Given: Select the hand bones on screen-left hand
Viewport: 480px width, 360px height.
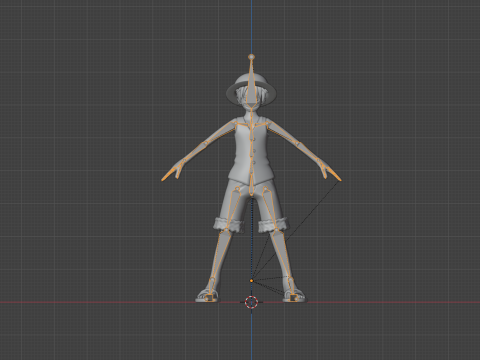Looking at the screenshot, I should point(173,171).
